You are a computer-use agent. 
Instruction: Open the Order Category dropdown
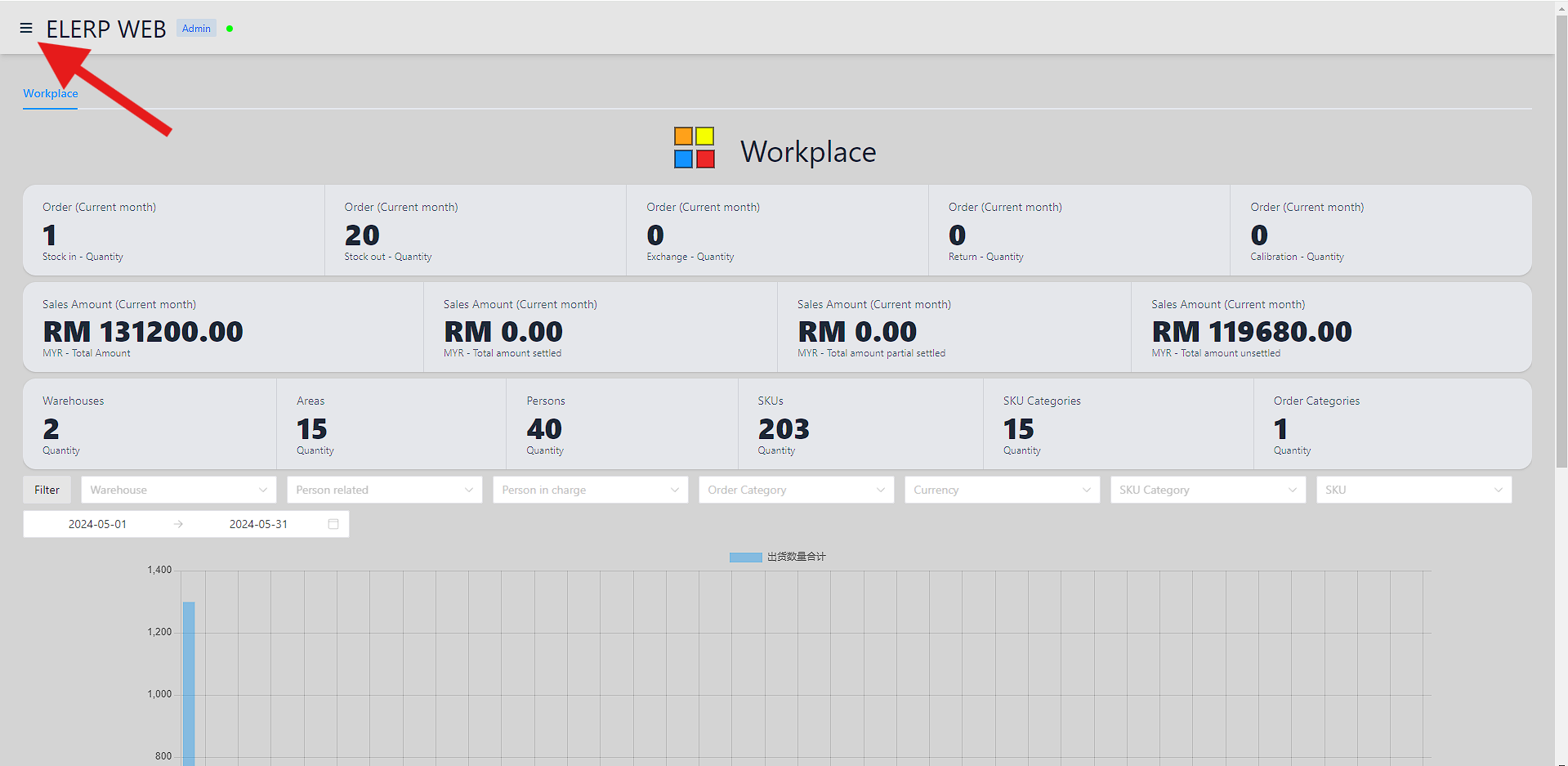click(796, 490)
